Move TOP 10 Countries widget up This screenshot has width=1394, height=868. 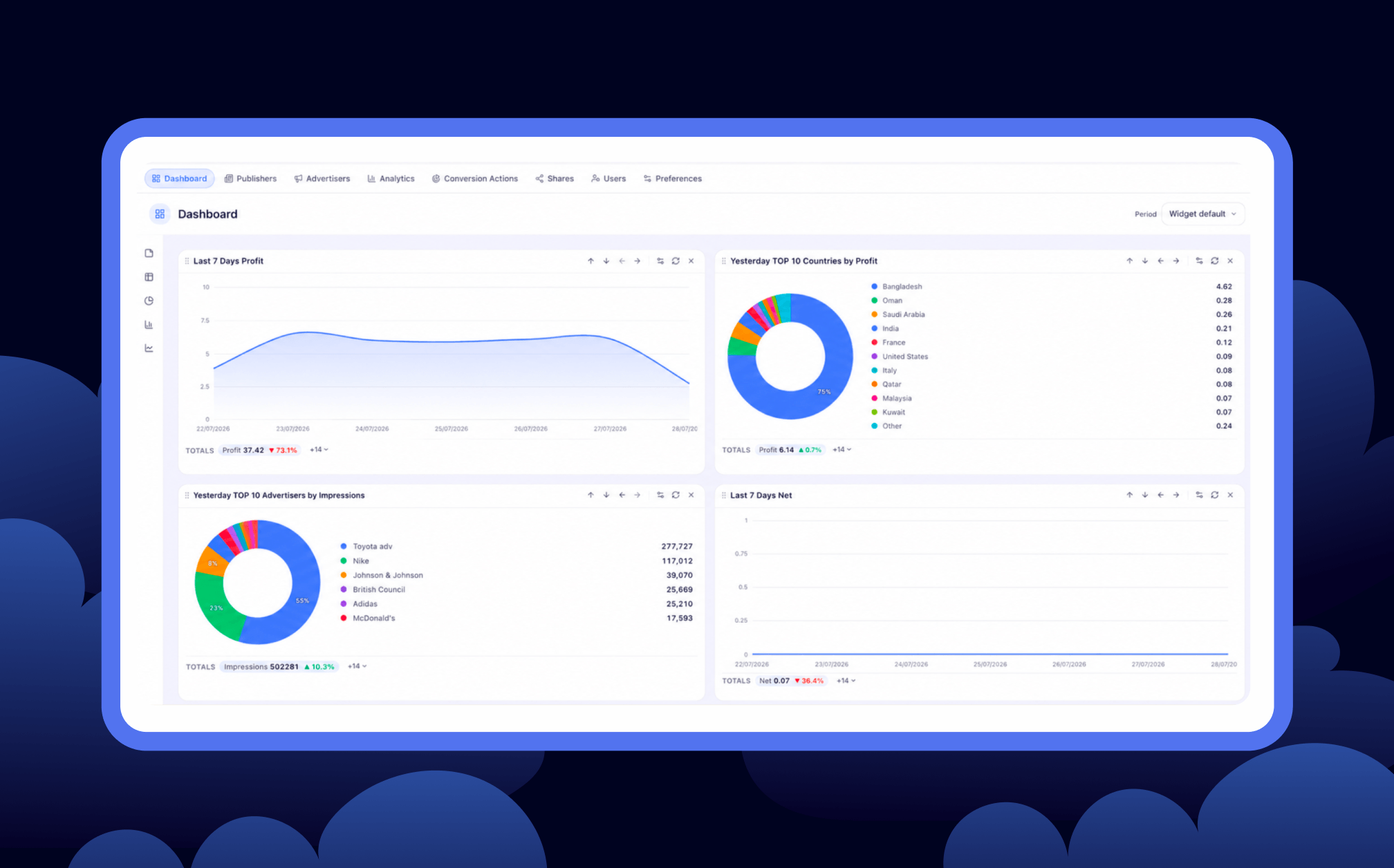pos(1129,261)
